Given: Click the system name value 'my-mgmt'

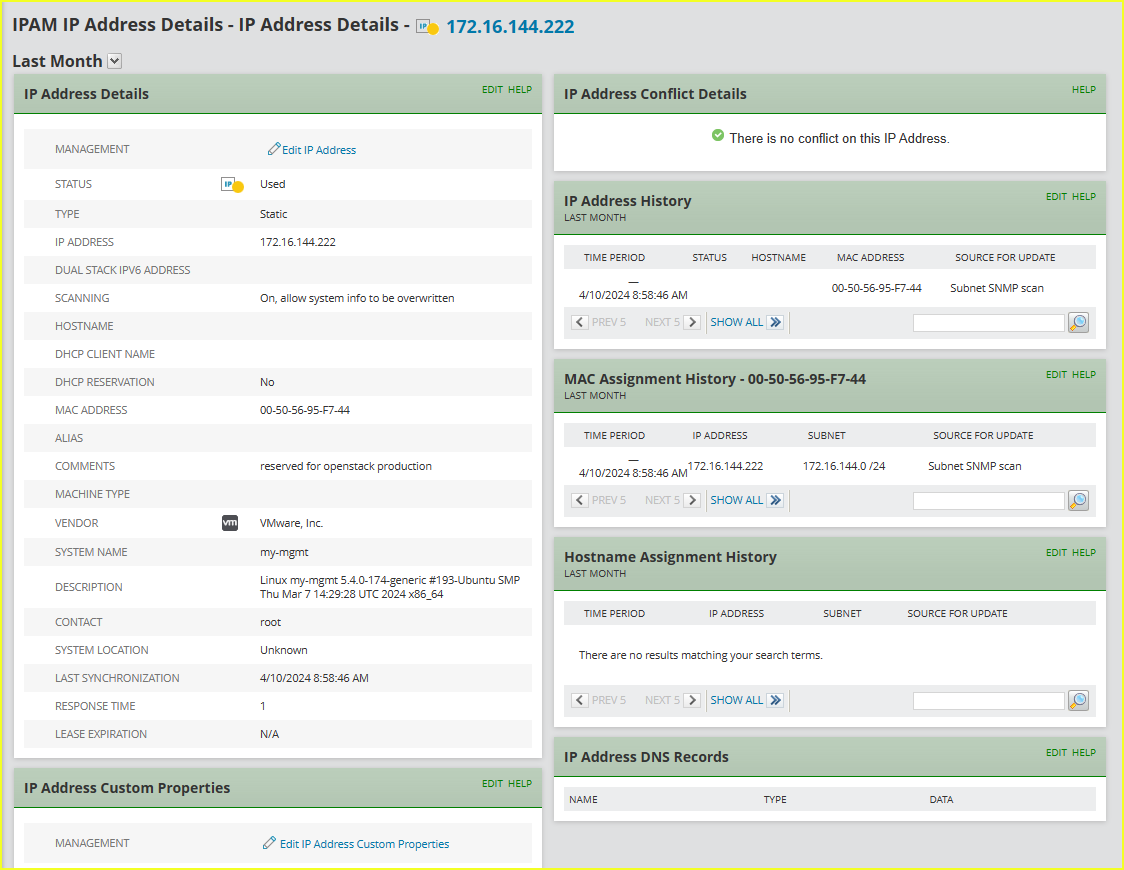Looking at the screenshot, I should (x=284, y=553).
